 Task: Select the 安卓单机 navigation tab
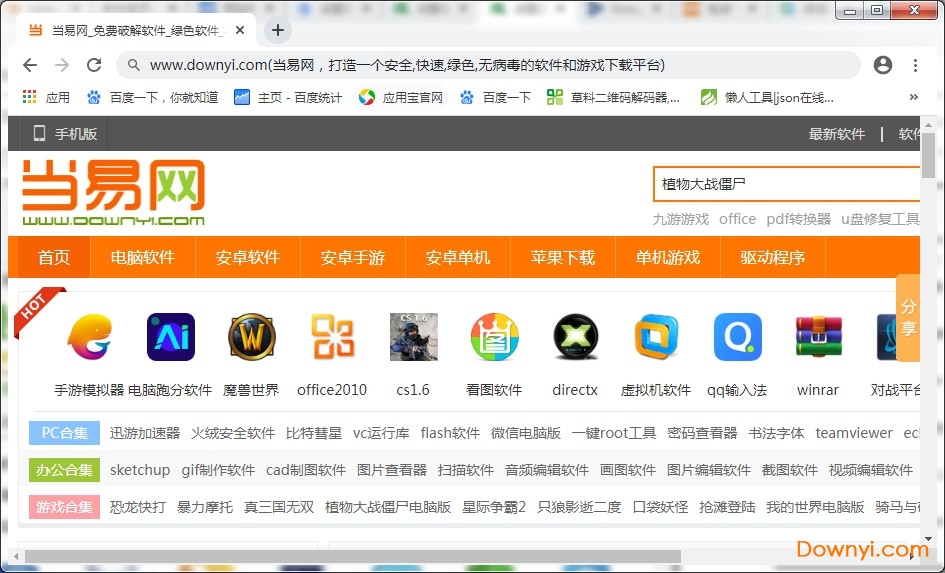(x=457, y=258)
